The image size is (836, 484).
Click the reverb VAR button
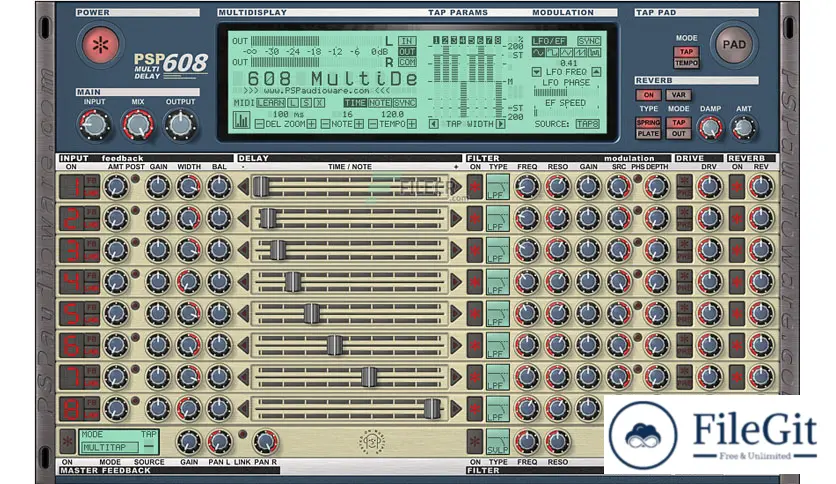coord(678,95)
